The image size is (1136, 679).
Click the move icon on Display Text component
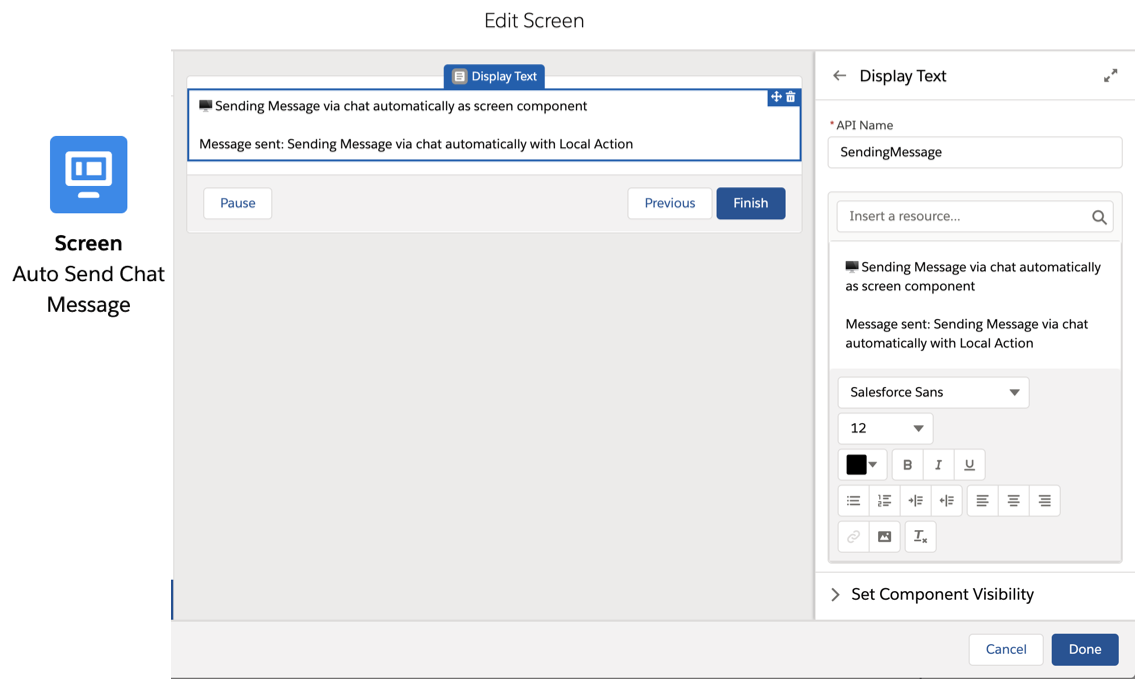[x=775, y=97]
